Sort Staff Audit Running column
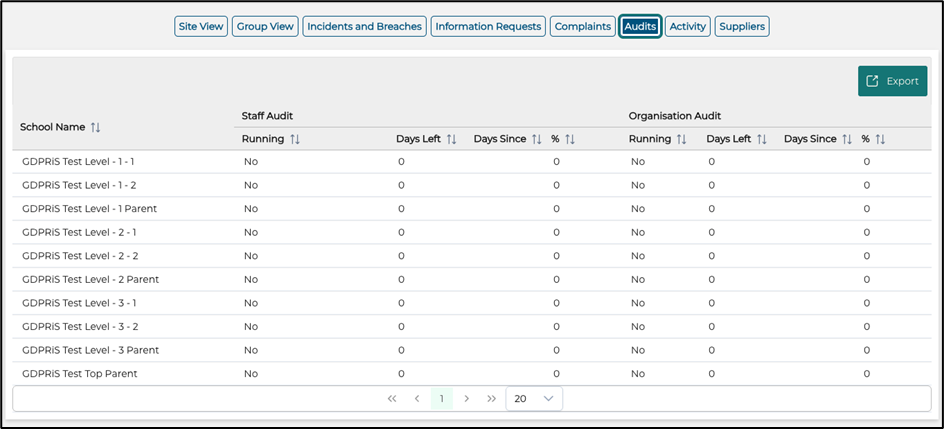The height and width of the screenshot is (429, 944). [295, 139]
